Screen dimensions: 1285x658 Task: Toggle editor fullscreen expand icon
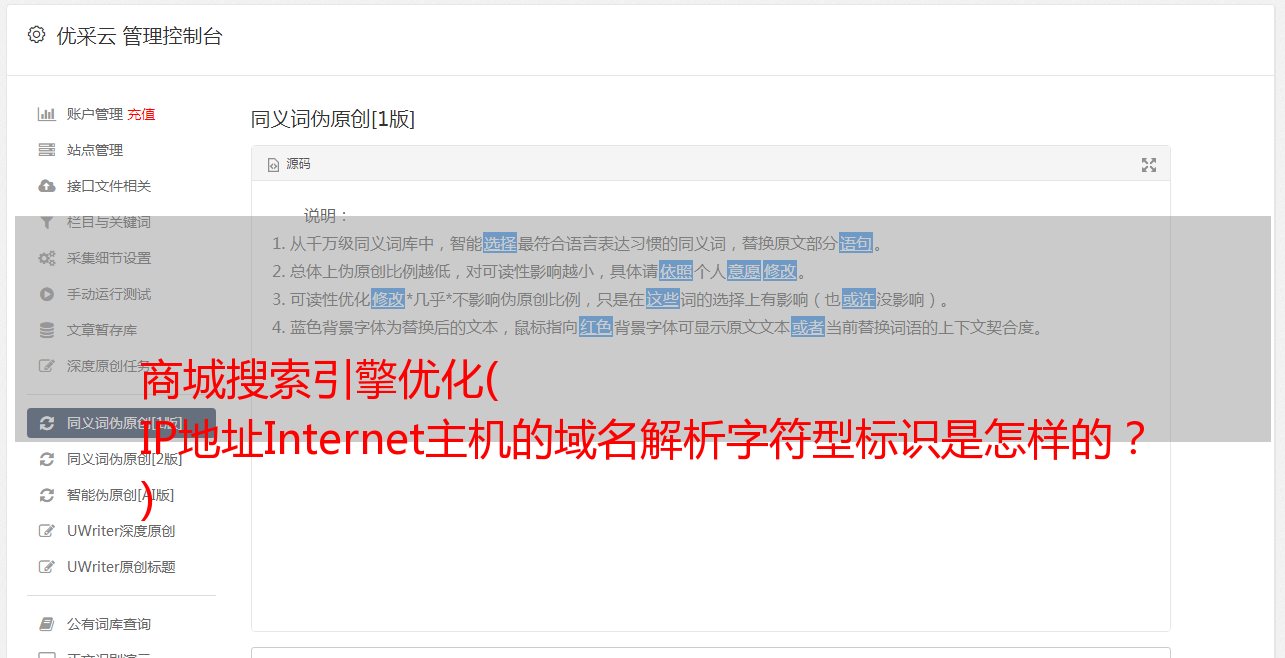coord(1149,165)
